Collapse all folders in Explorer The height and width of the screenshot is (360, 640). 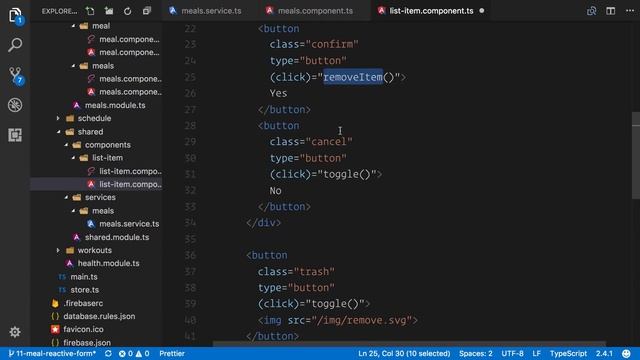[147, 11]
